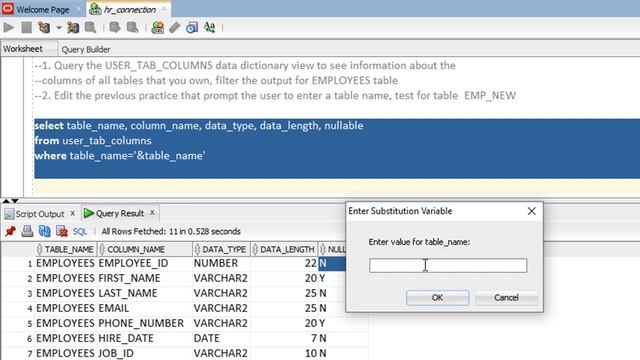Select the LAST_NAME cell
This screenshot has height=360, width=640.
click(x=144, y=293)
